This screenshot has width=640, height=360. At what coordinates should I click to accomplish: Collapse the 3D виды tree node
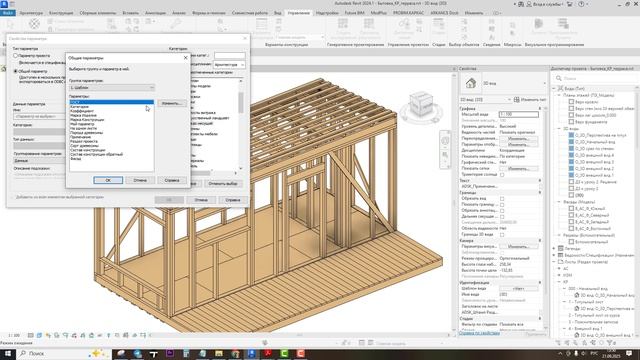[559, 129]
